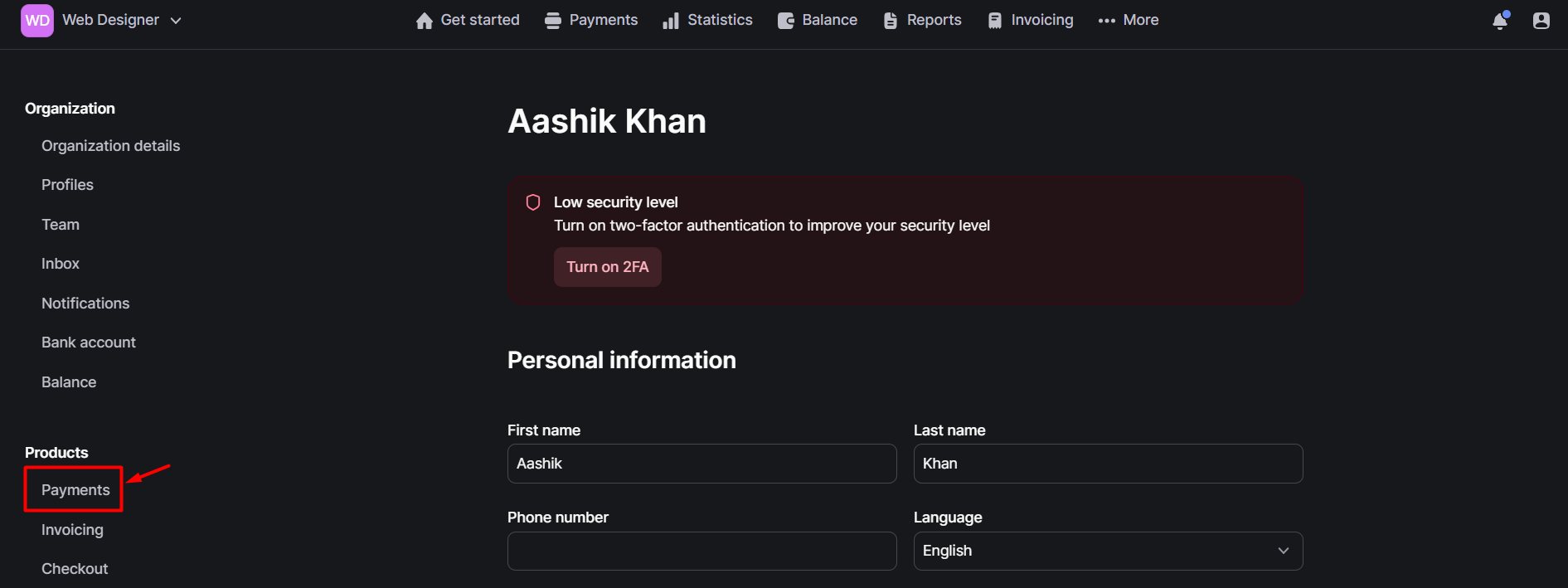Screen dimensions: 1568x588
Task: Switch to the Team section
Action: point(60,224)
